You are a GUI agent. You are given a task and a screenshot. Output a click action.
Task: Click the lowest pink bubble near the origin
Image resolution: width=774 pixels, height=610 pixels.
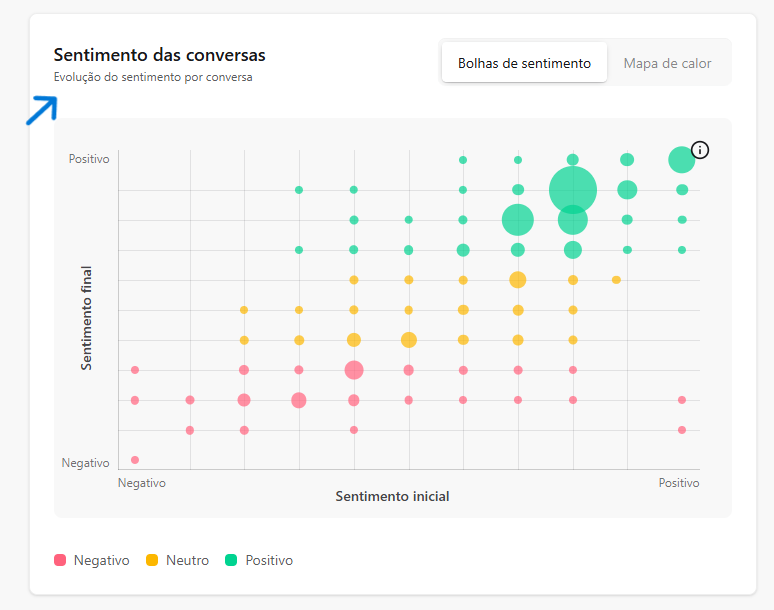pyautogui.click(x=135, y=460)
